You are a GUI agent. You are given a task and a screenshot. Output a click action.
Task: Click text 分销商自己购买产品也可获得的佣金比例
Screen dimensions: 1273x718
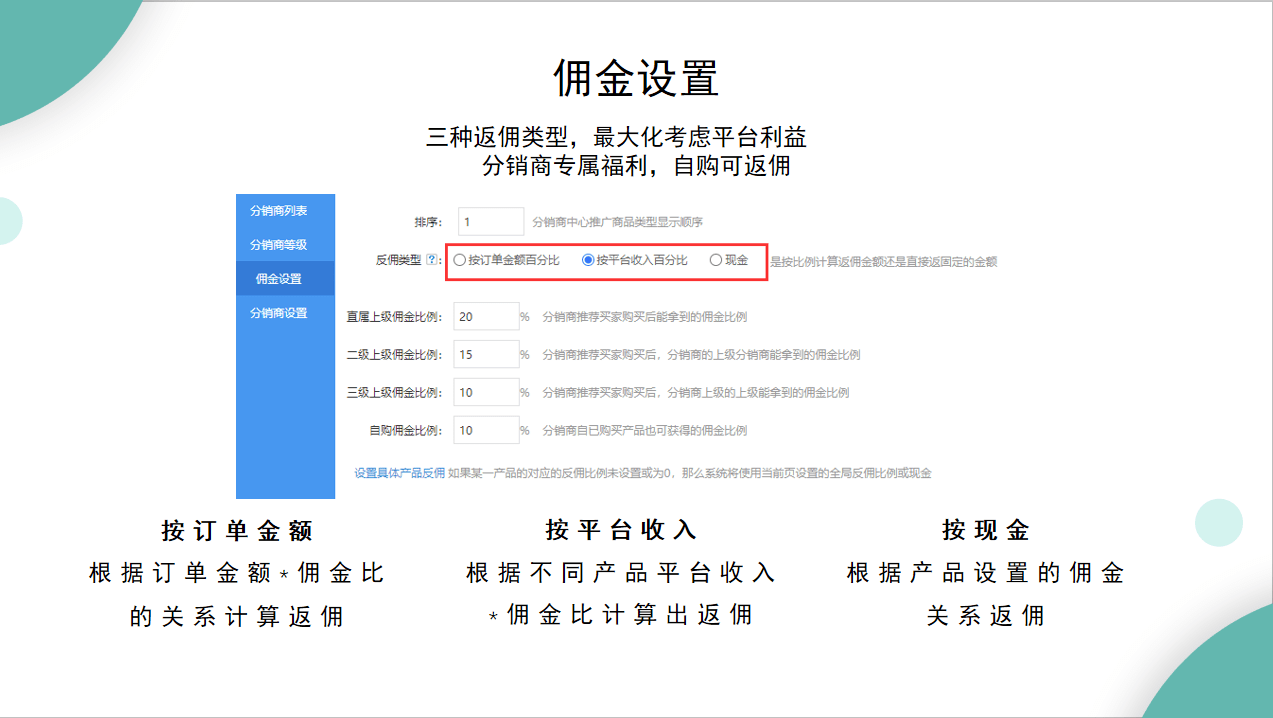tap(644, 431)
